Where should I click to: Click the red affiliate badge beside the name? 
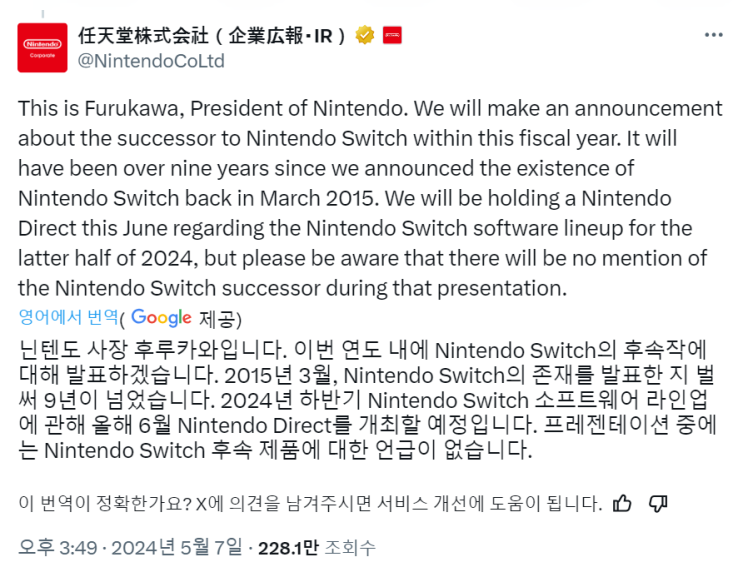coord(393,36)
